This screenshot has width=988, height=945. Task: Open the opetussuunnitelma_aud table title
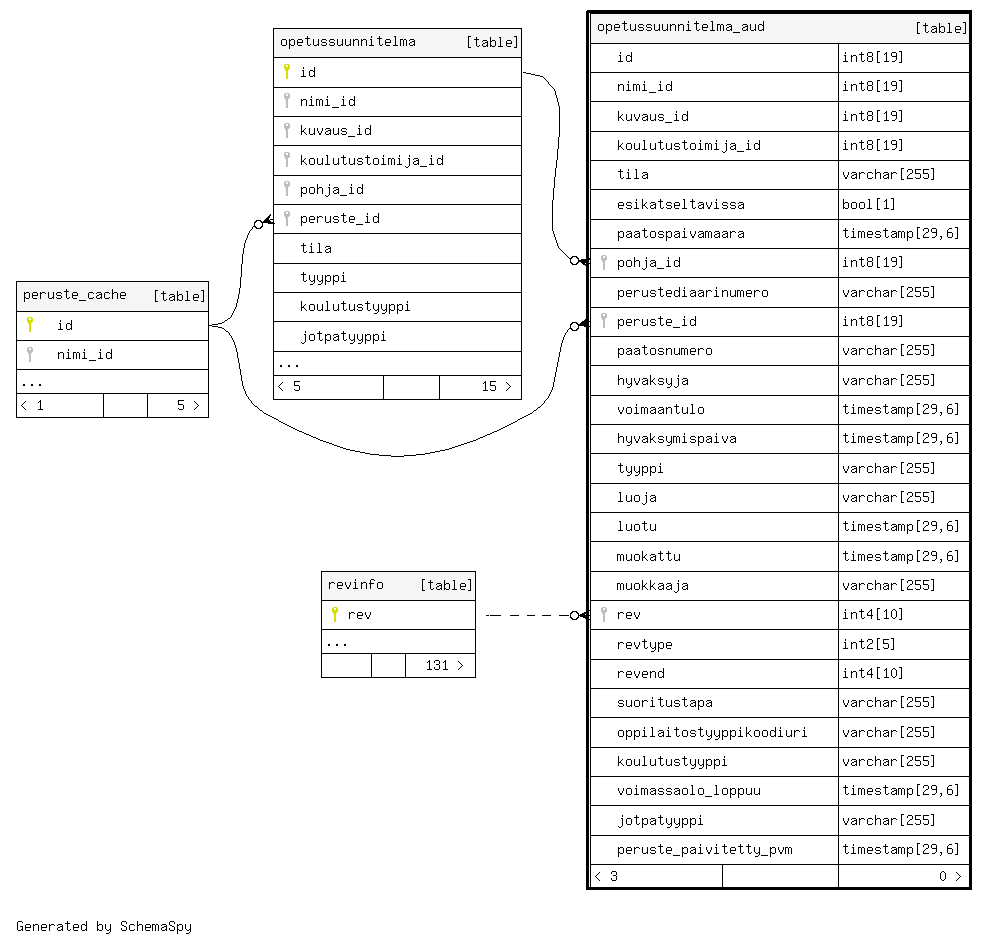(x=680, y=27)
